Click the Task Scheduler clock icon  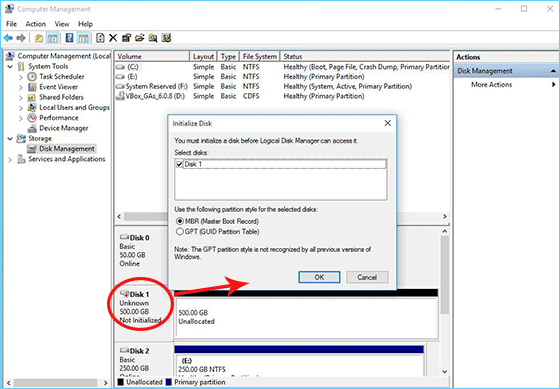pyautogui.click(x=32, y=76)
